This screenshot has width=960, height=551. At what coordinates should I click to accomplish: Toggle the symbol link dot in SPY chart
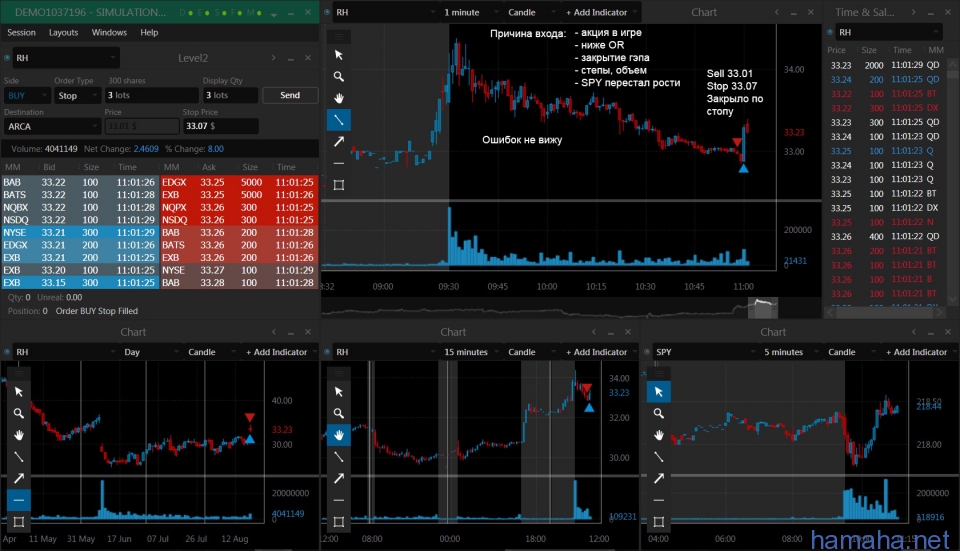click(647, 352)
